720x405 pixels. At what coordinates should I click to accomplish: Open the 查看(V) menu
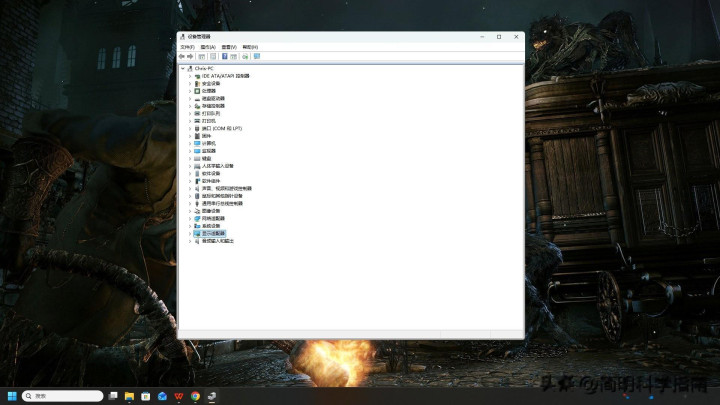click(229, 47)
